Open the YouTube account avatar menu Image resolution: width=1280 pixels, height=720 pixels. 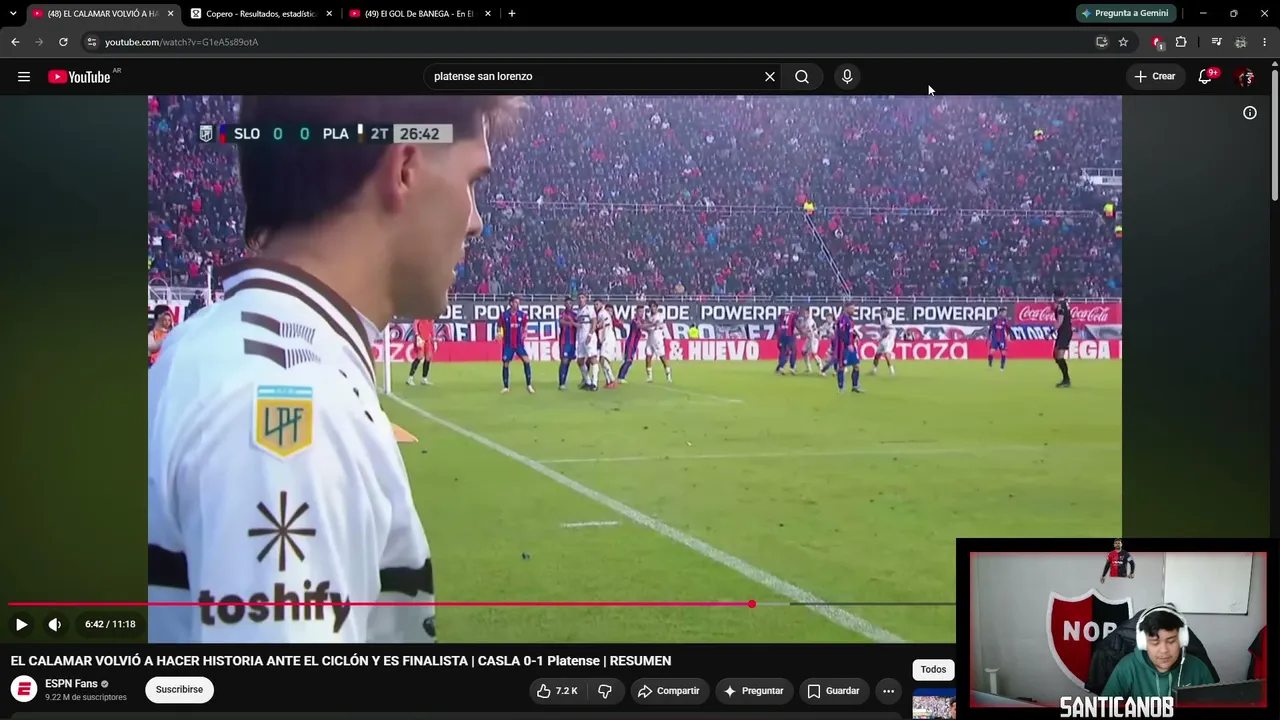[x=1245, y=77]
